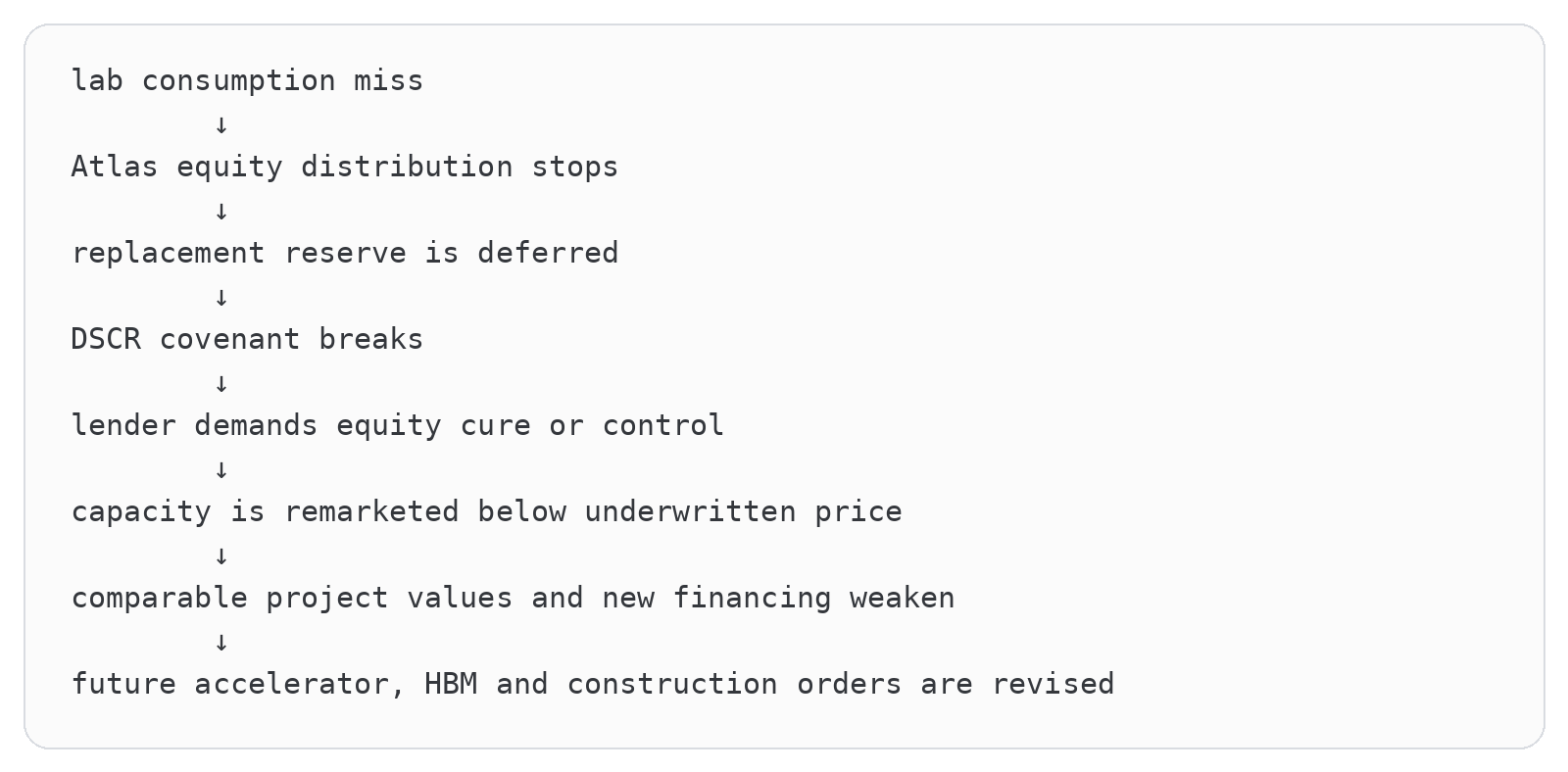Click the arrow below 'lab consumption miss'

[x=221, y=124]
